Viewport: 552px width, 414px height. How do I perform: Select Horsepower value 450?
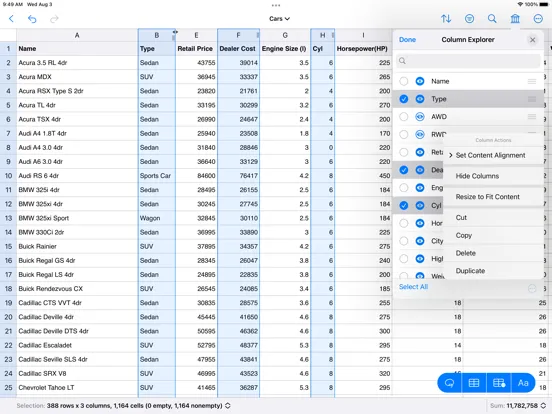tap(363, 176)
